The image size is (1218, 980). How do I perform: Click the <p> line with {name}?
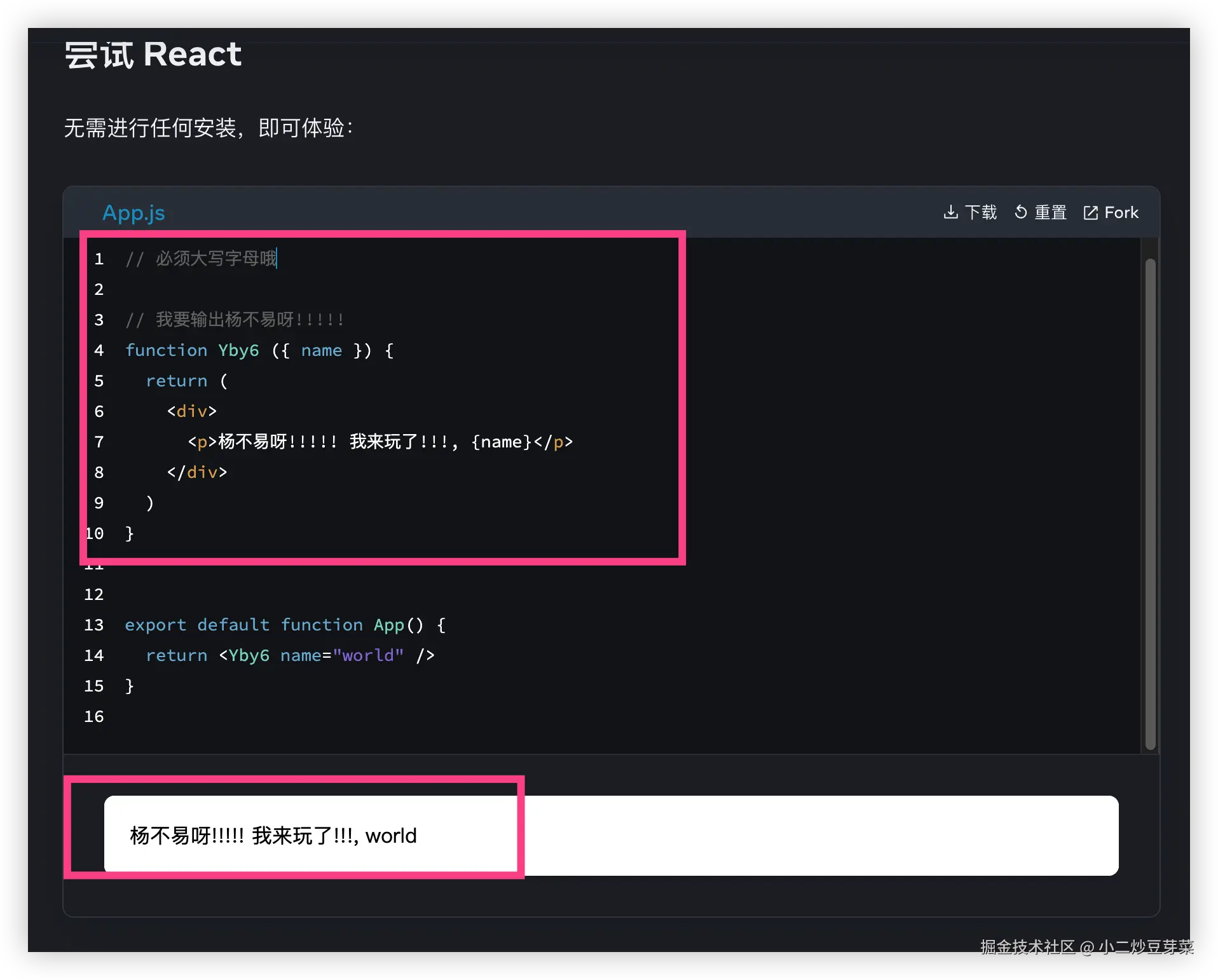pos(380,442)
